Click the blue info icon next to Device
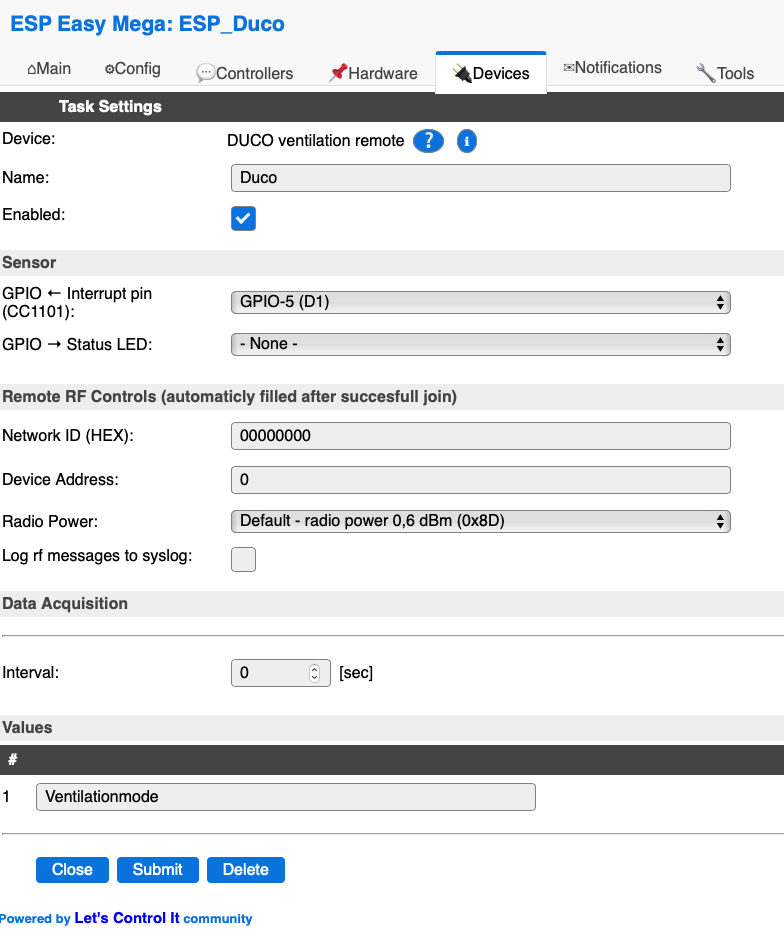 [467, 141]
